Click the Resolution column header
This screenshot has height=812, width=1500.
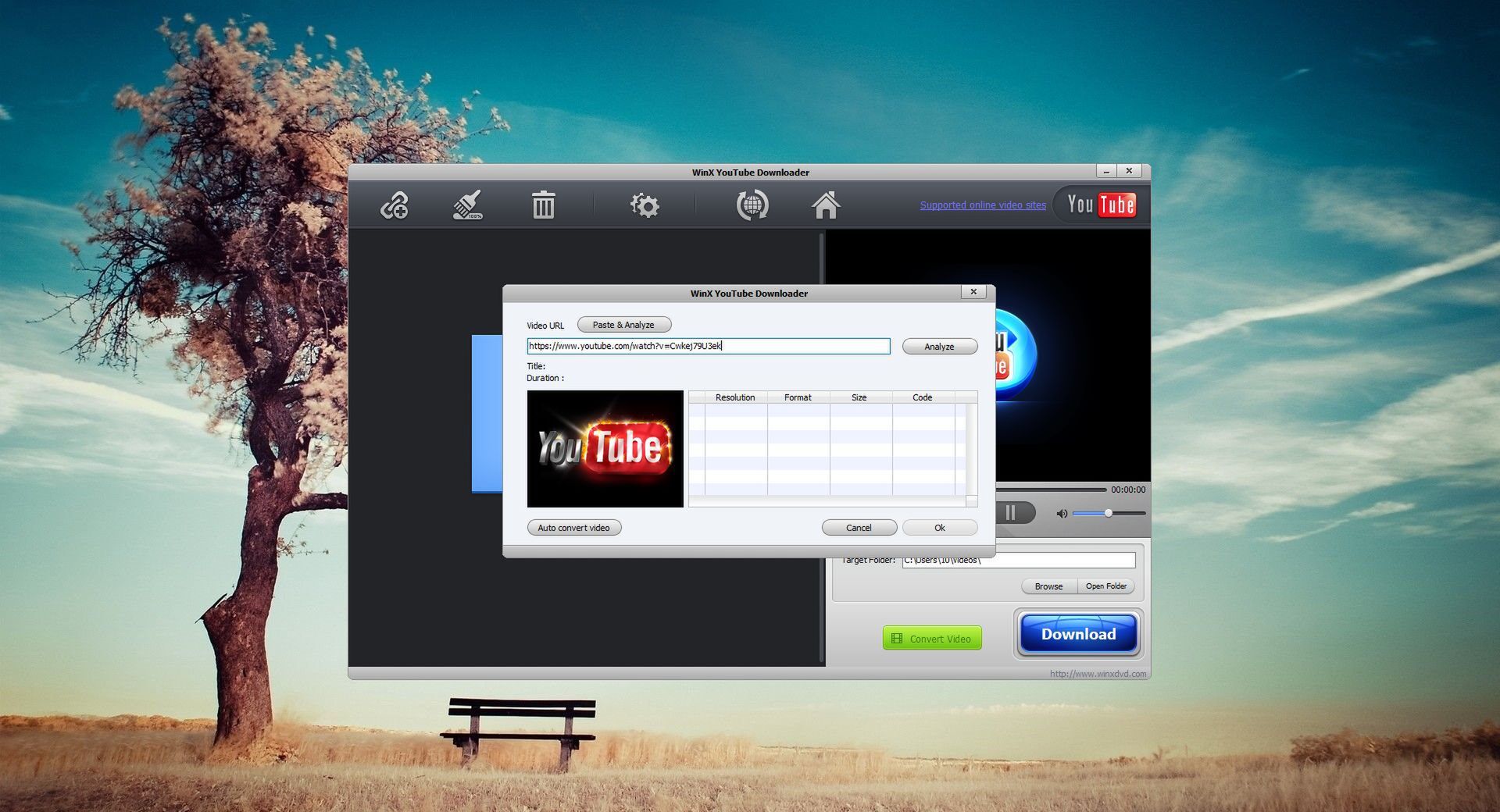(x=735, y=397)
